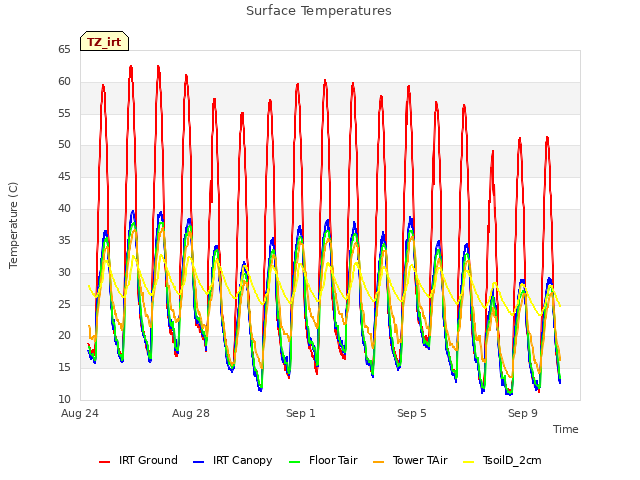Screen dimensions: 640x480
Task: Click the 25 y-axis tick label
Action: (64, 304)
